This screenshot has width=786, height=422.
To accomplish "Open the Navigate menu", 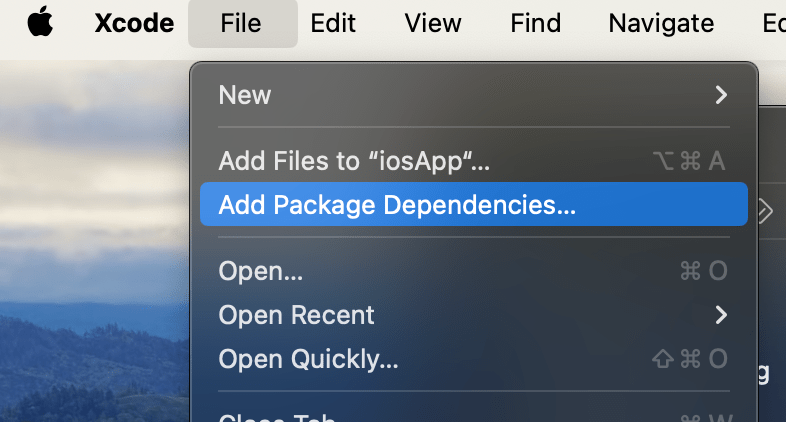I will 661,23.
